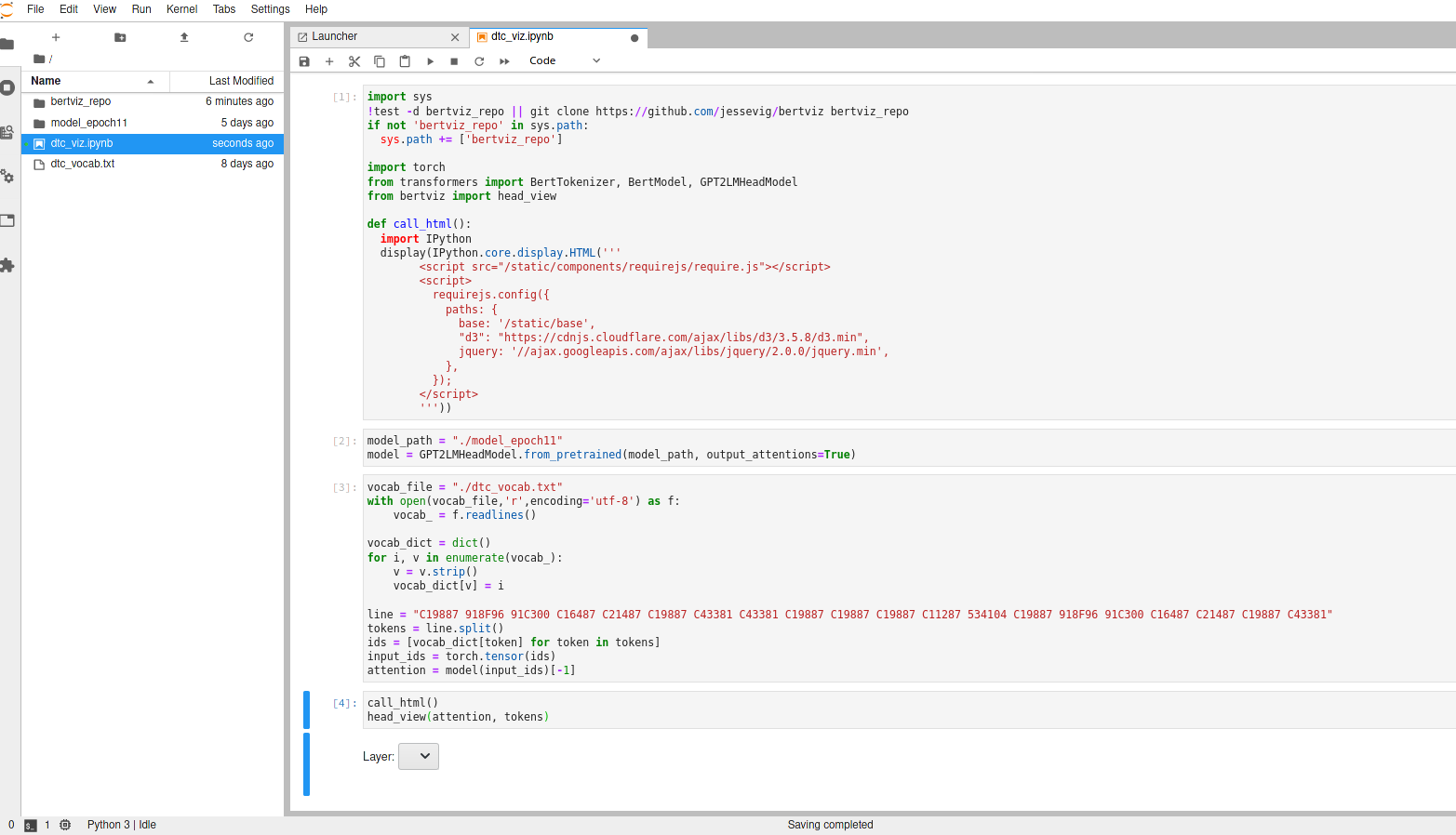Viewport: 1456px width, 835px height.
Task: Copy the selected cell
Action: tap(380, 60)
